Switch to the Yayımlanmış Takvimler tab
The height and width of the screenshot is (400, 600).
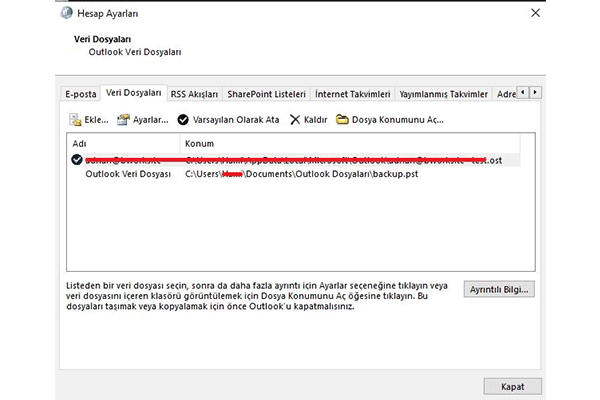443,94
